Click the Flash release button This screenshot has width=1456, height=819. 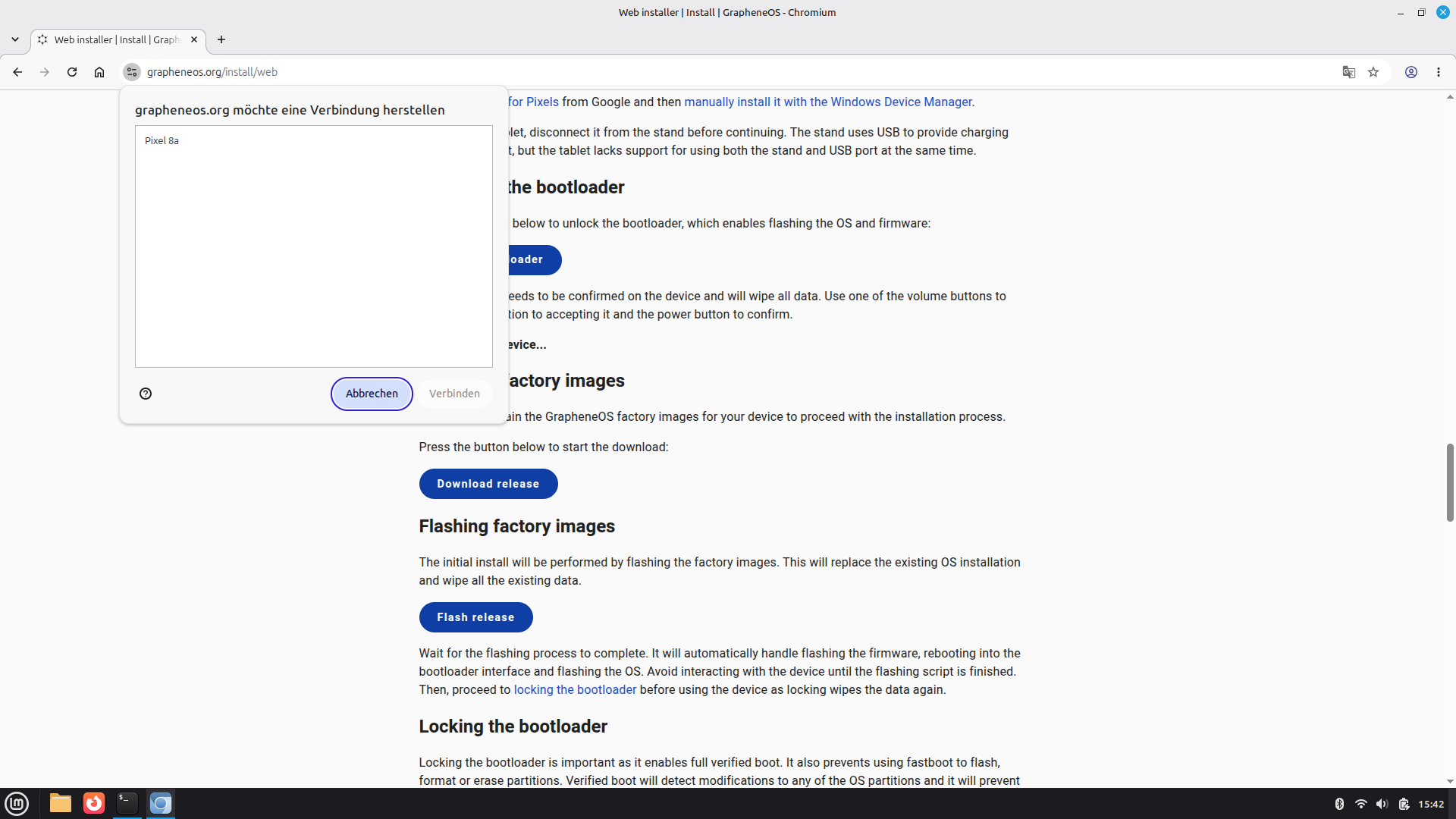tap(475, 617)
